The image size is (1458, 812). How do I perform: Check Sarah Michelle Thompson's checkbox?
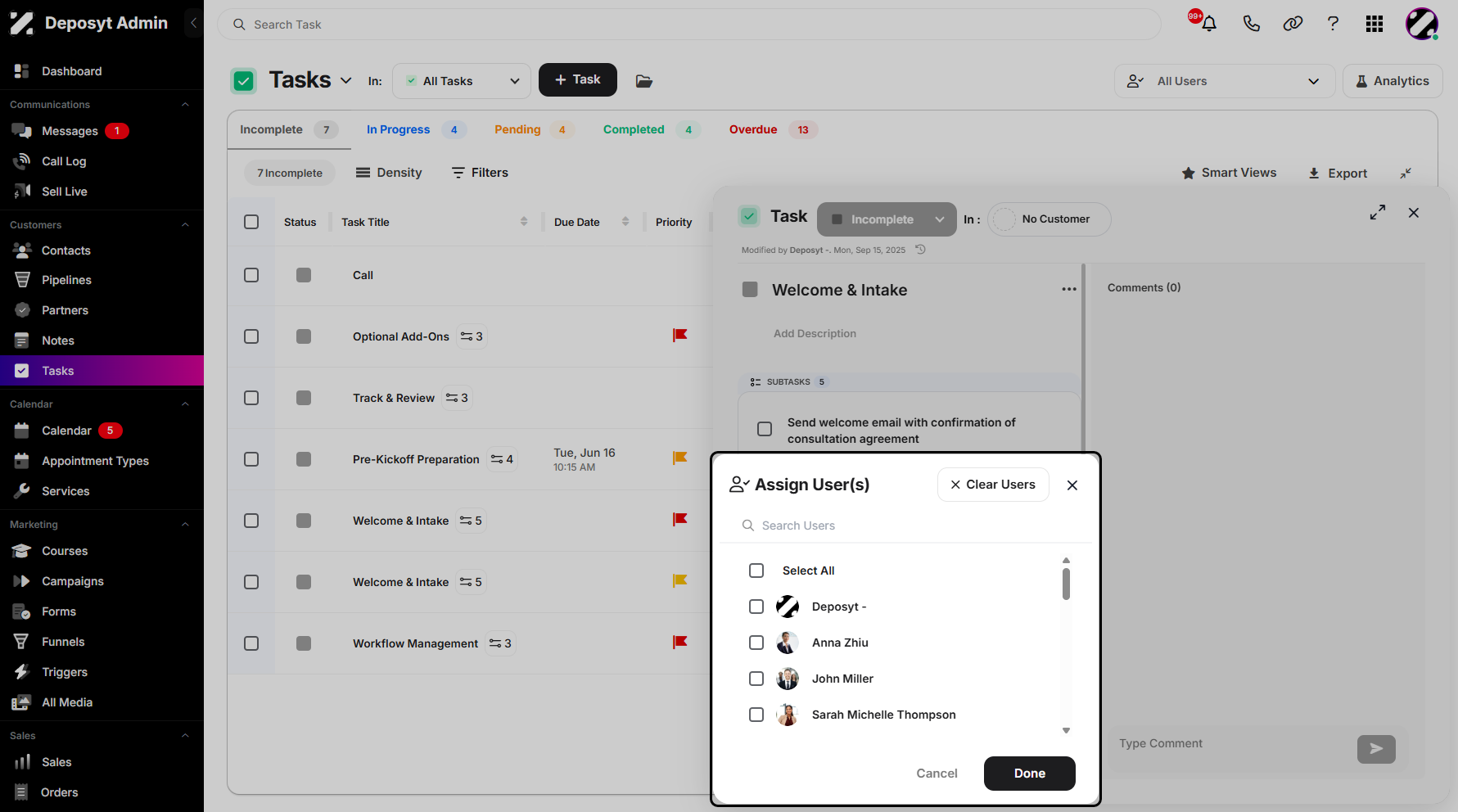tap(756, 715)
